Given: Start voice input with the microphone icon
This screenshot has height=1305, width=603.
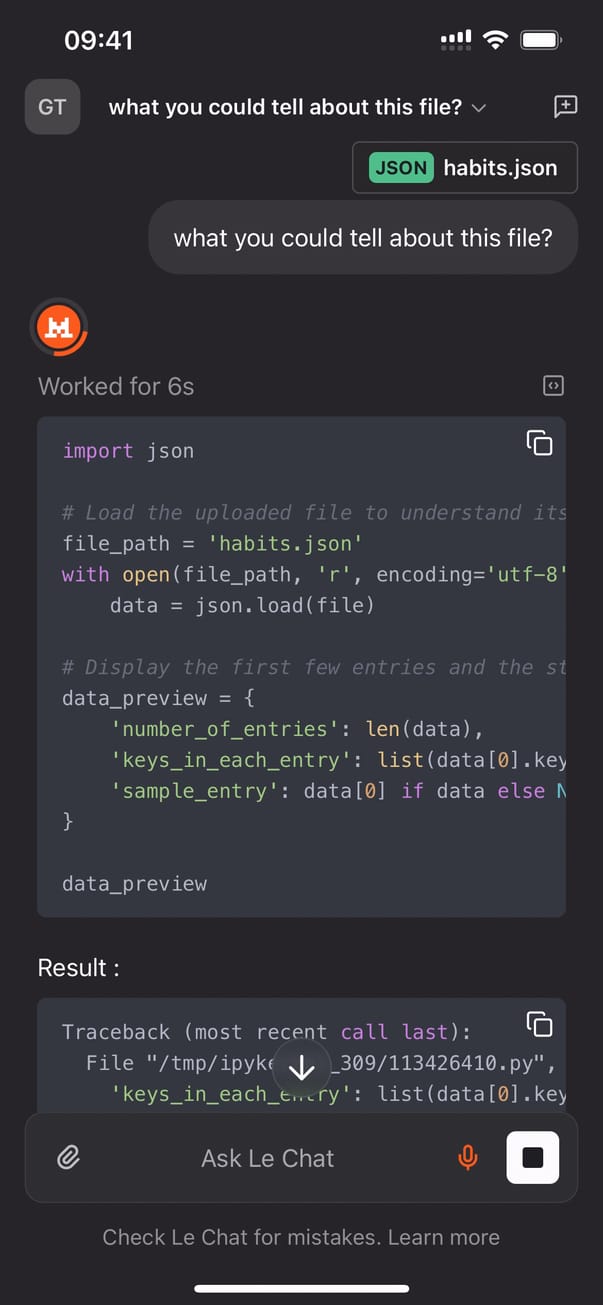Looking at the screenshot, I should pyautogui.click(x=467, y=1158).
